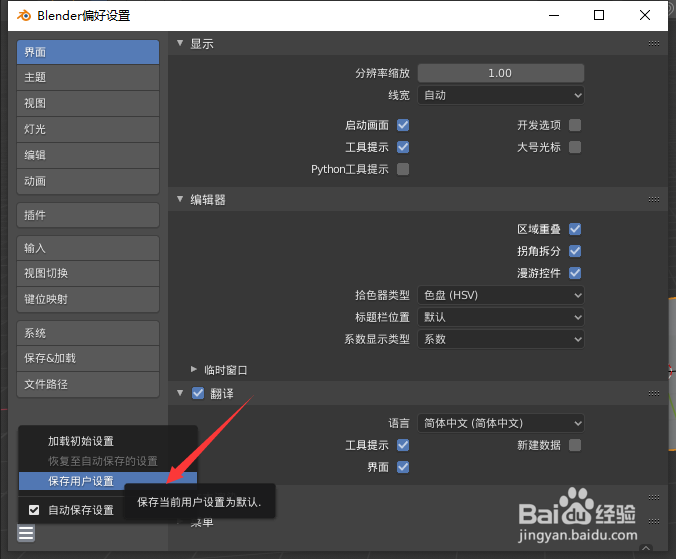Disable the first 工具提示 checkbox under 显示

[403, 147]
